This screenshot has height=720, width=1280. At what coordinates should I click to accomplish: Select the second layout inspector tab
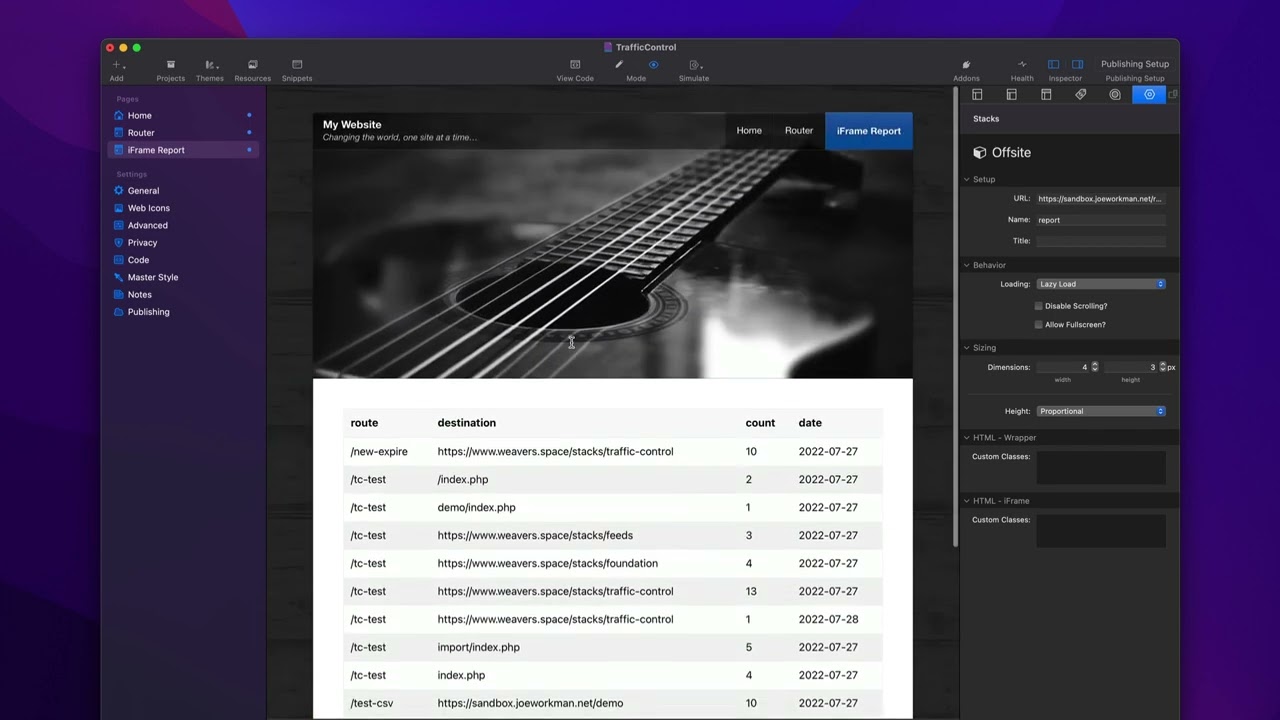(x=1011, y=94)
